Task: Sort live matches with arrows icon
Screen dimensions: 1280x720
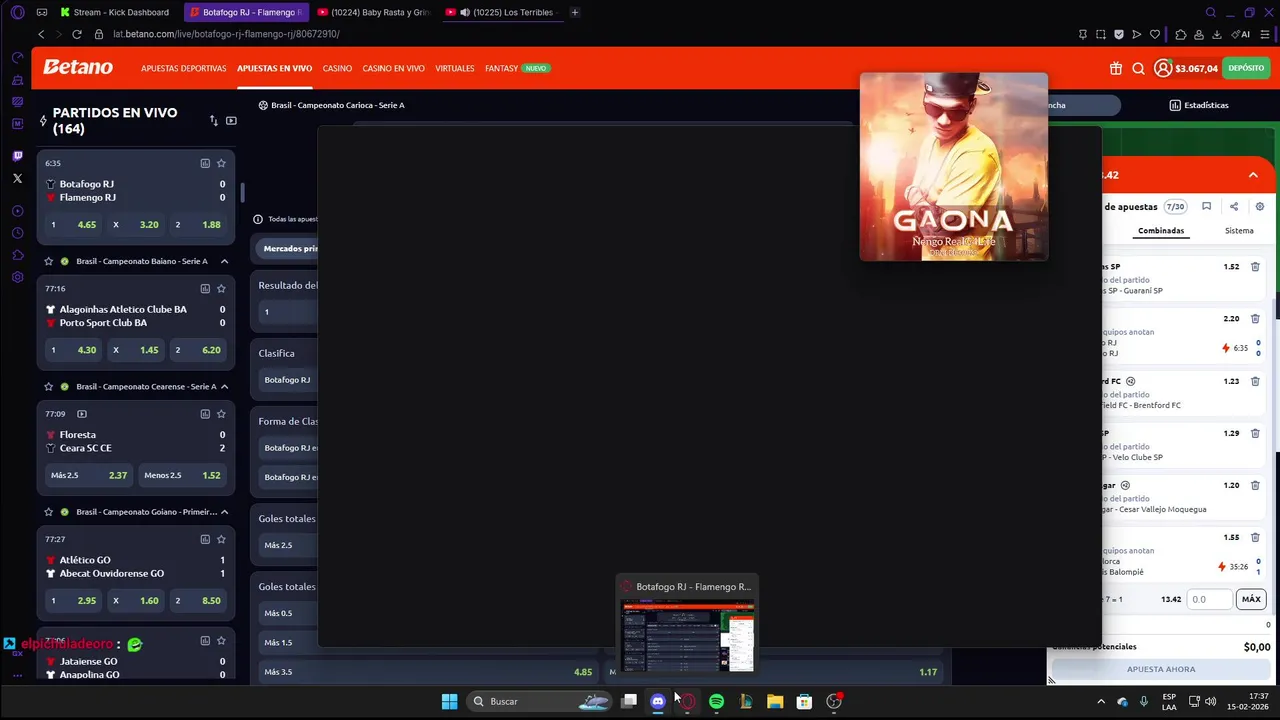Action: [213, 121]
